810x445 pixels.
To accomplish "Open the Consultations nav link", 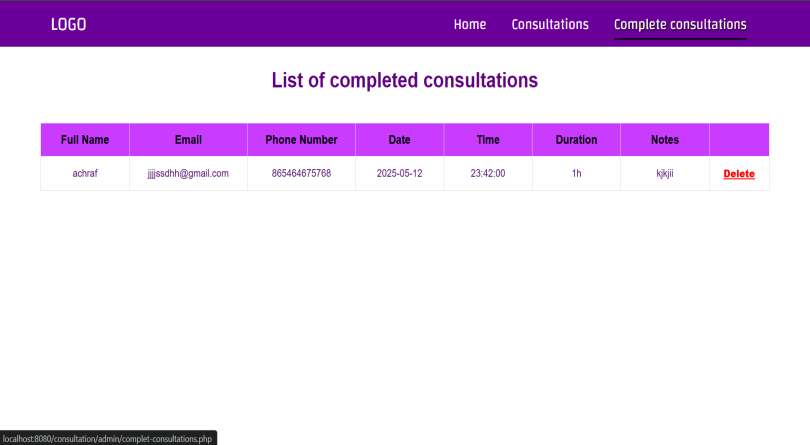I will coord(550,24).
